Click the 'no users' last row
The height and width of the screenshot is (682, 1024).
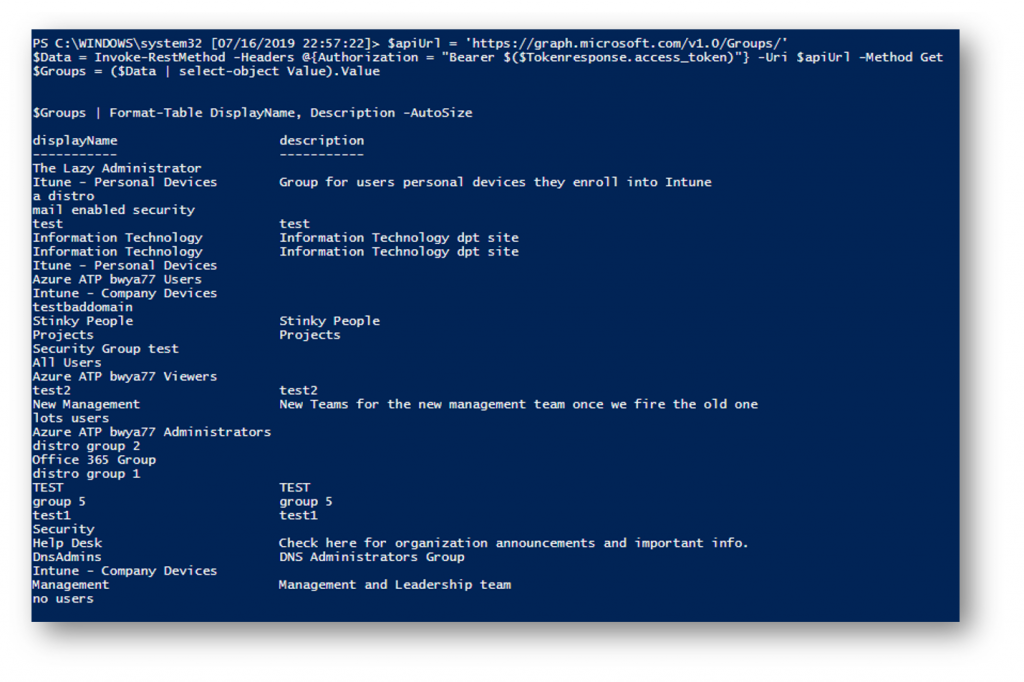coord(63,599)
